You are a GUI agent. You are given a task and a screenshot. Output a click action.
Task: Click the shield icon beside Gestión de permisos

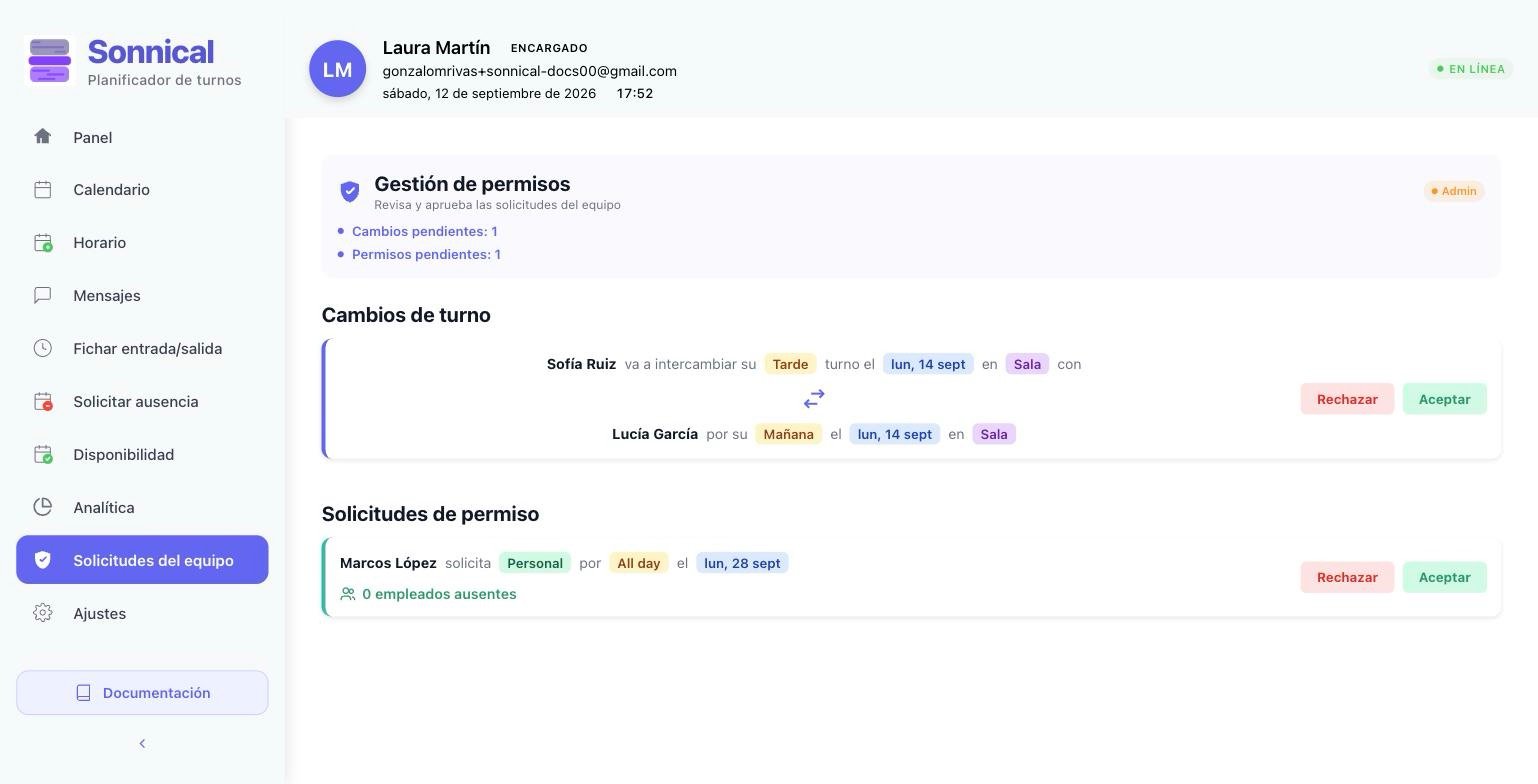350,191
